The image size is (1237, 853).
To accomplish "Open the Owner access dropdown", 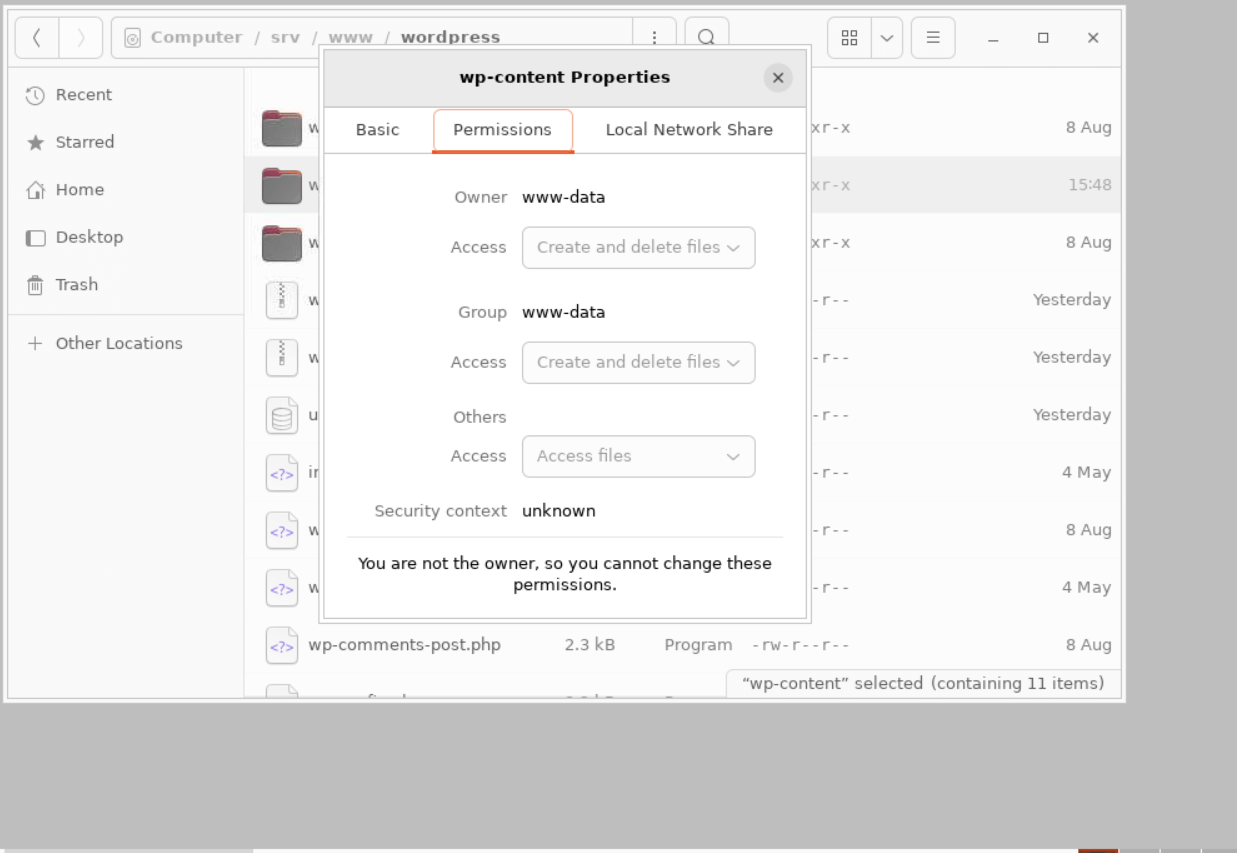I will pyautogui.click(x=638, y=247).
